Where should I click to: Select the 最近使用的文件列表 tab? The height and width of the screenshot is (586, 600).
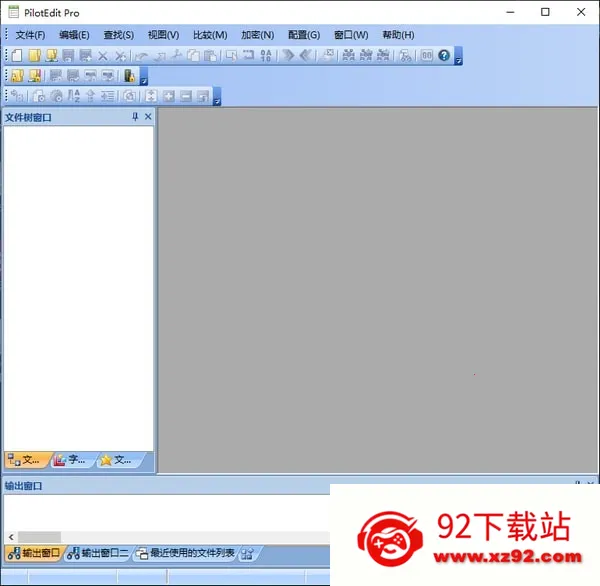click(x=185, y=553)
